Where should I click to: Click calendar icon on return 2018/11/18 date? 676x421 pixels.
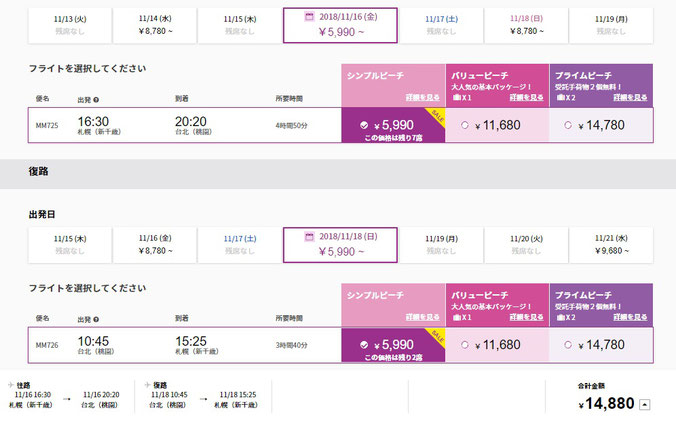tap(309, 237)
